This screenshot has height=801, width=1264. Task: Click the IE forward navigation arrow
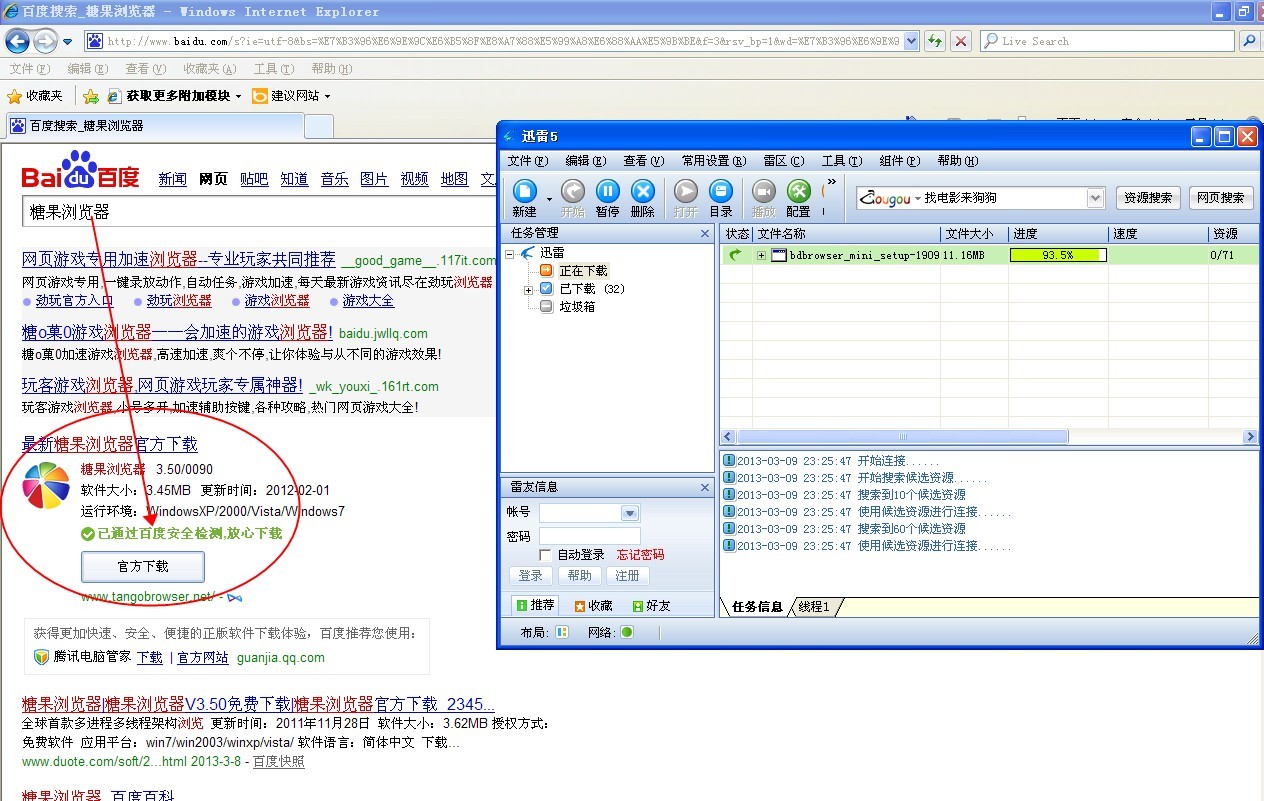coord(45,41)
